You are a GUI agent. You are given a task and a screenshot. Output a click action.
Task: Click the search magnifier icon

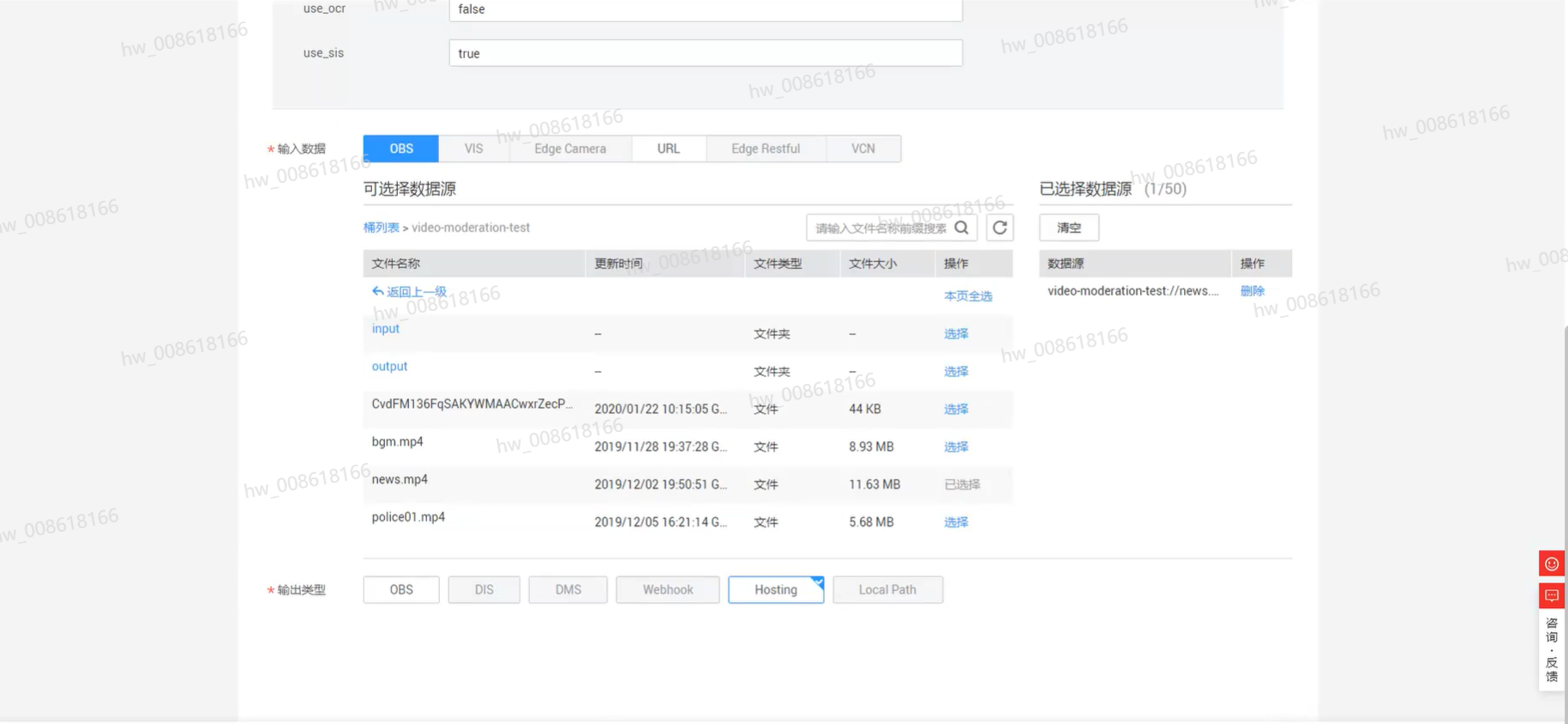pyautogui.click(x=961, y=228)
